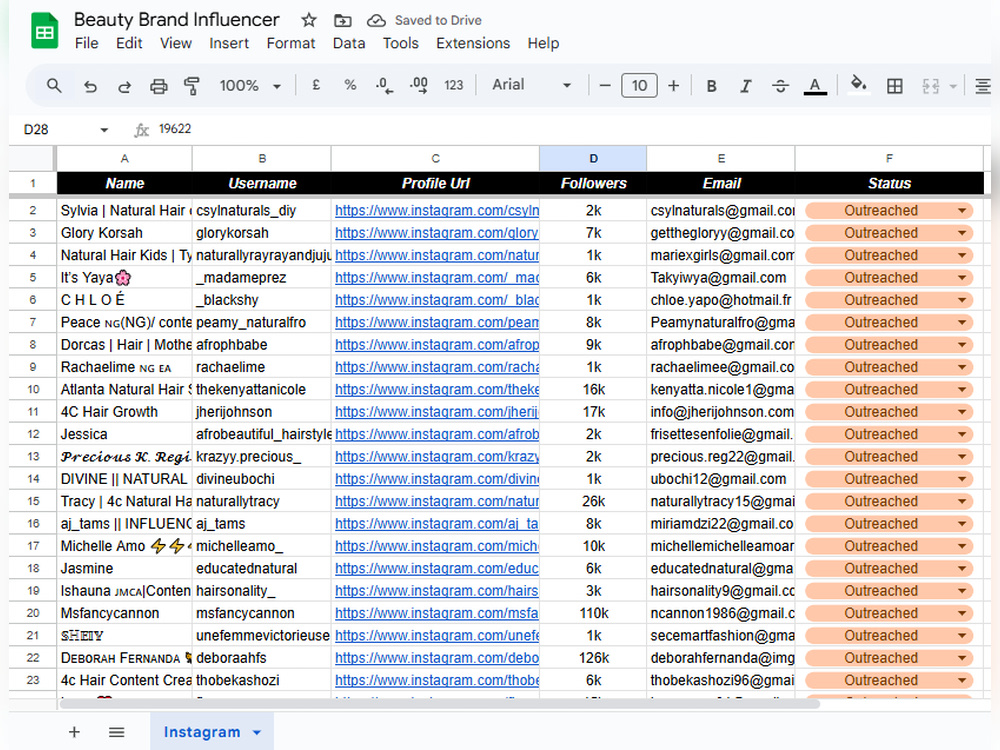Viewport: 1000px width, 750px height.
Task: Open msfancycannon Instagram profile link
Action: (x=437, y=614)
